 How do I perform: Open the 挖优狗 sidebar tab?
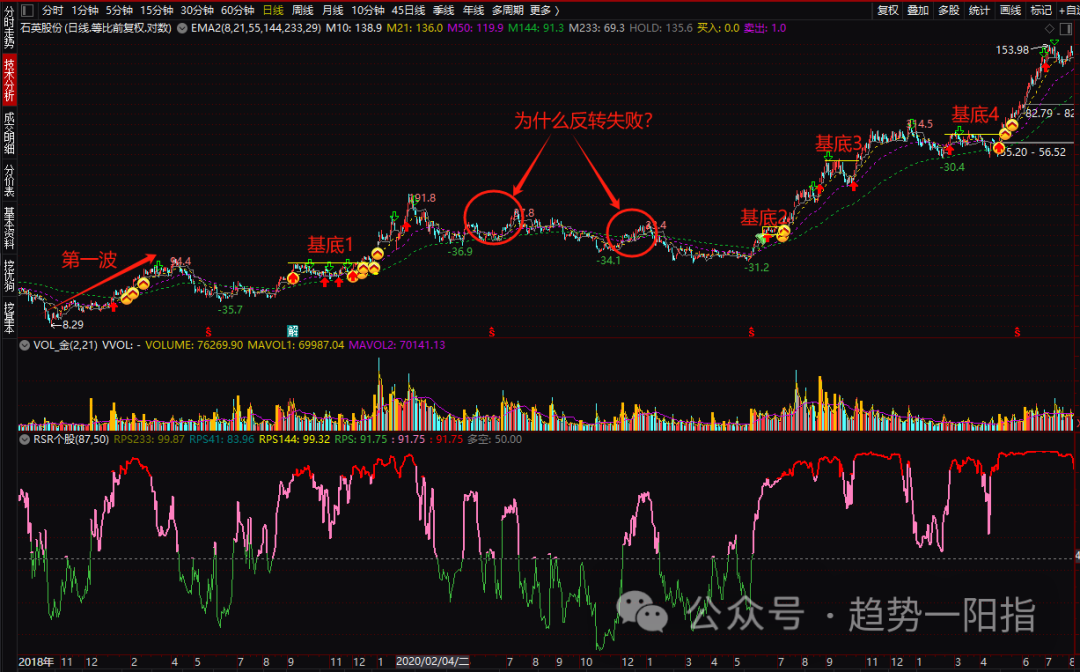tap(9, 275)
